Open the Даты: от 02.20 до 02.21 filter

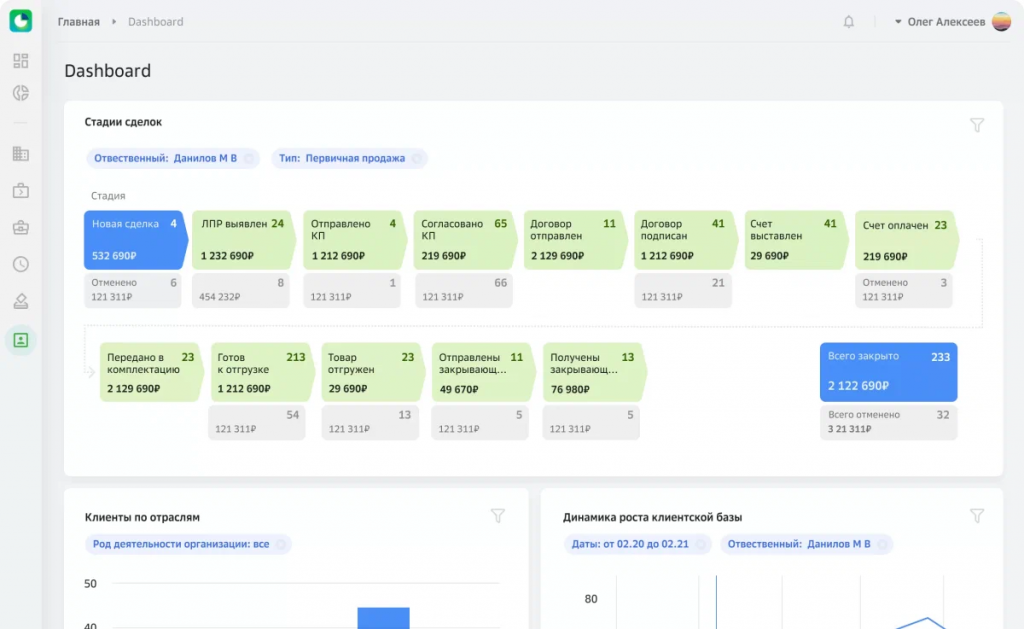pos(630,544)
